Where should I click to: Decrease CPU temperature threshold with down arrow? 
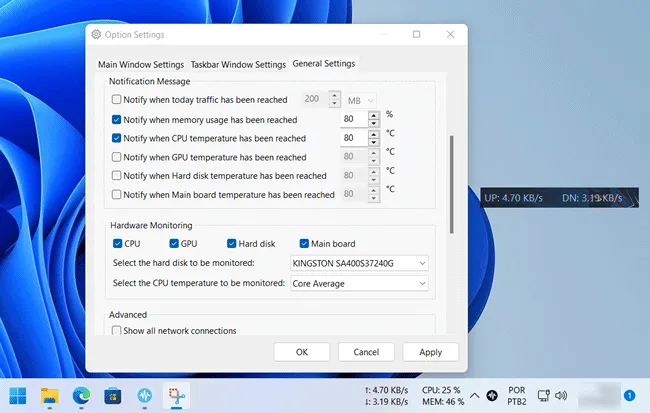374,143
